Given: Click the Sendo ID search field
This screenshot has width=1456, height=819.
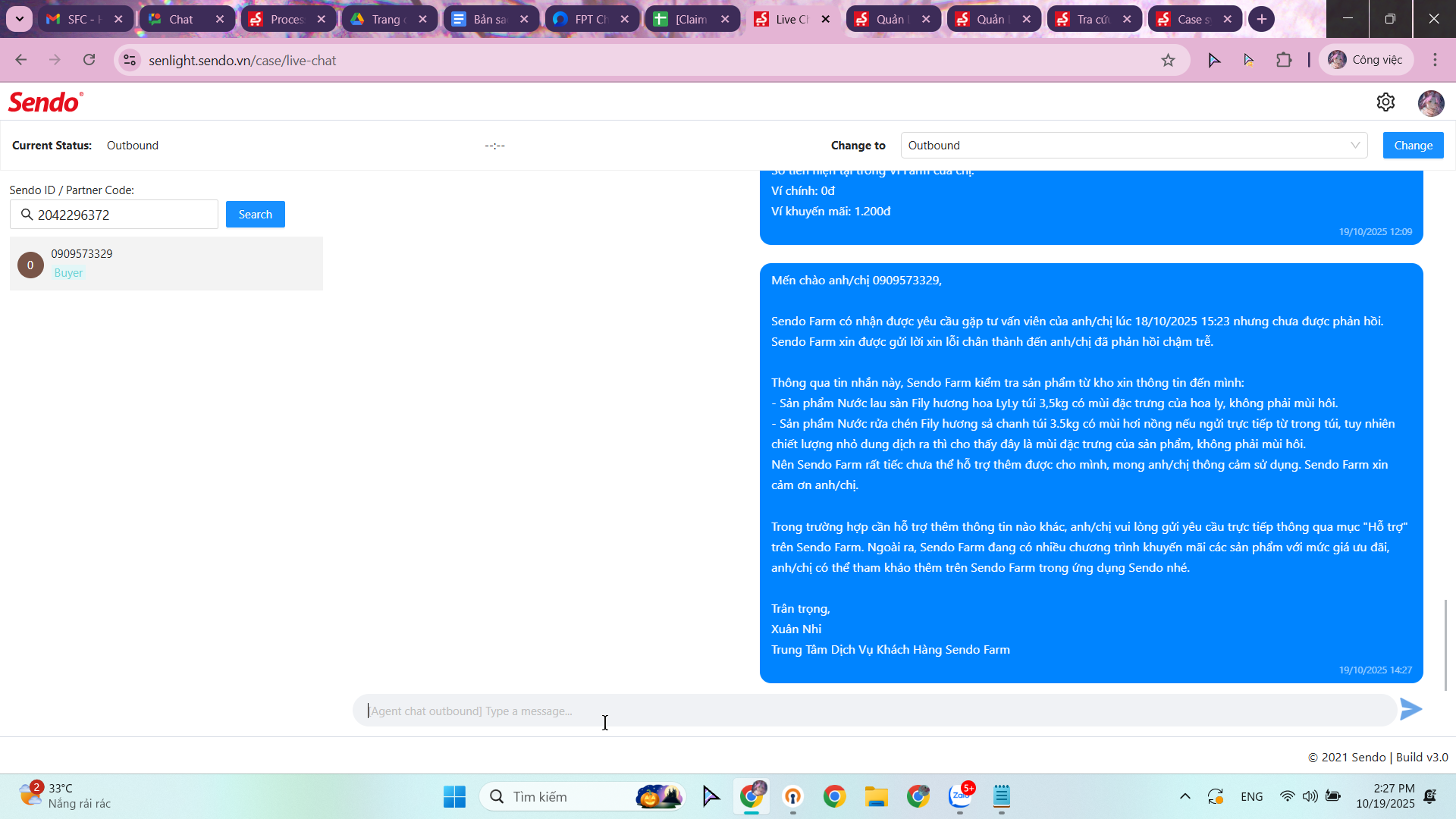Looking at the screenshot, I should click(121, 215).
